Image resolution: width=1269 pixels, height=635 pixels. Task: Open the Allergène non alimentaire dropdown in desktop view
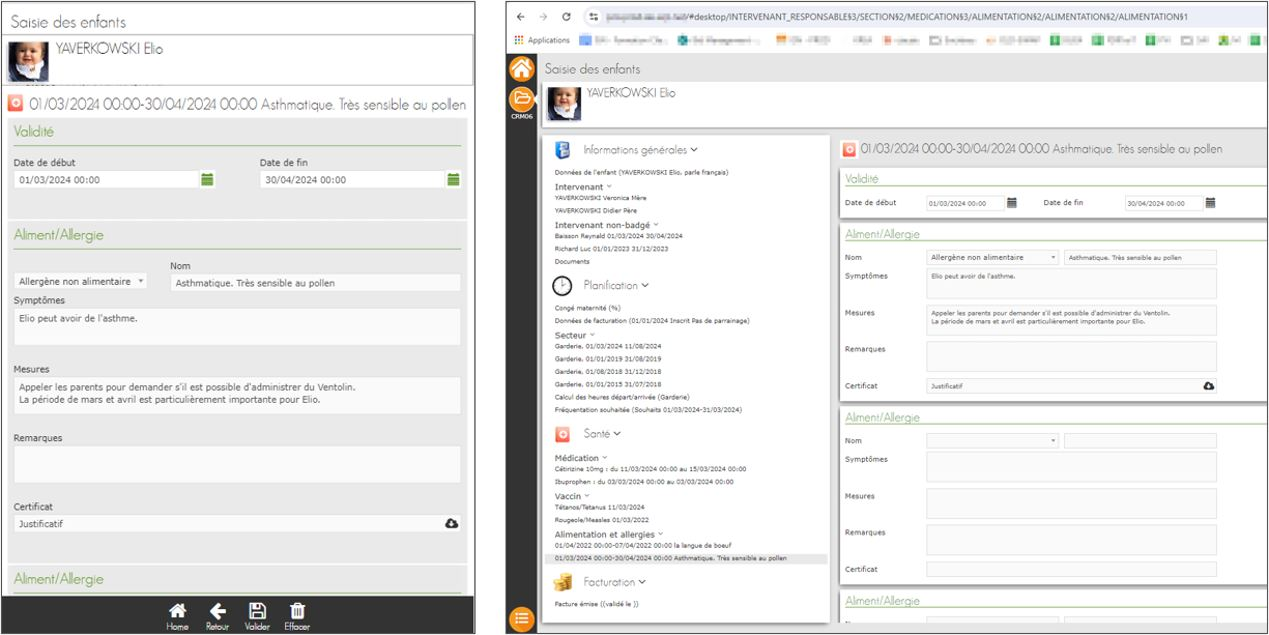tap(992, 257)
